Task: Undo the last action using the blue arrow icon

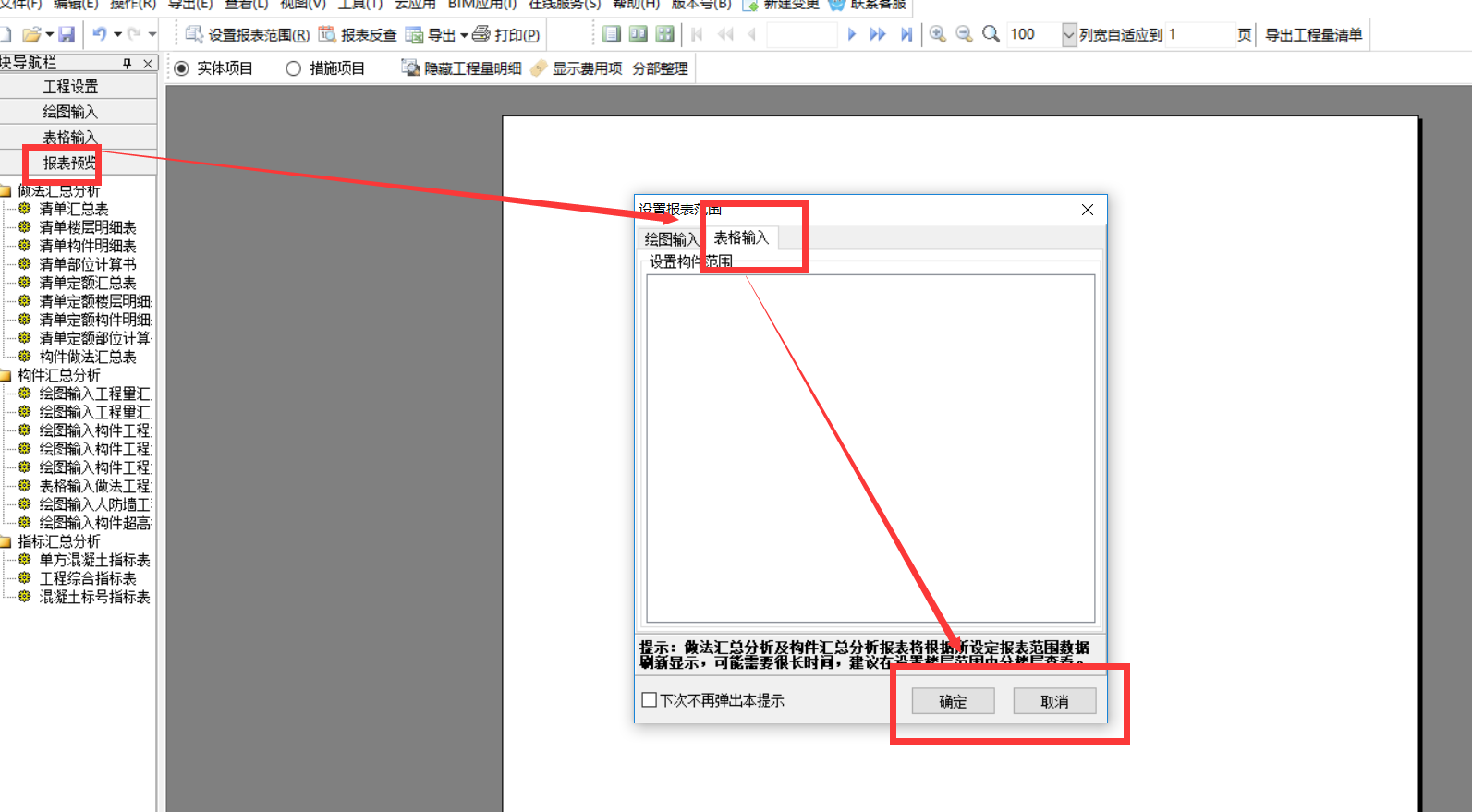Action: pyautogui.click(x=99, y=34)
